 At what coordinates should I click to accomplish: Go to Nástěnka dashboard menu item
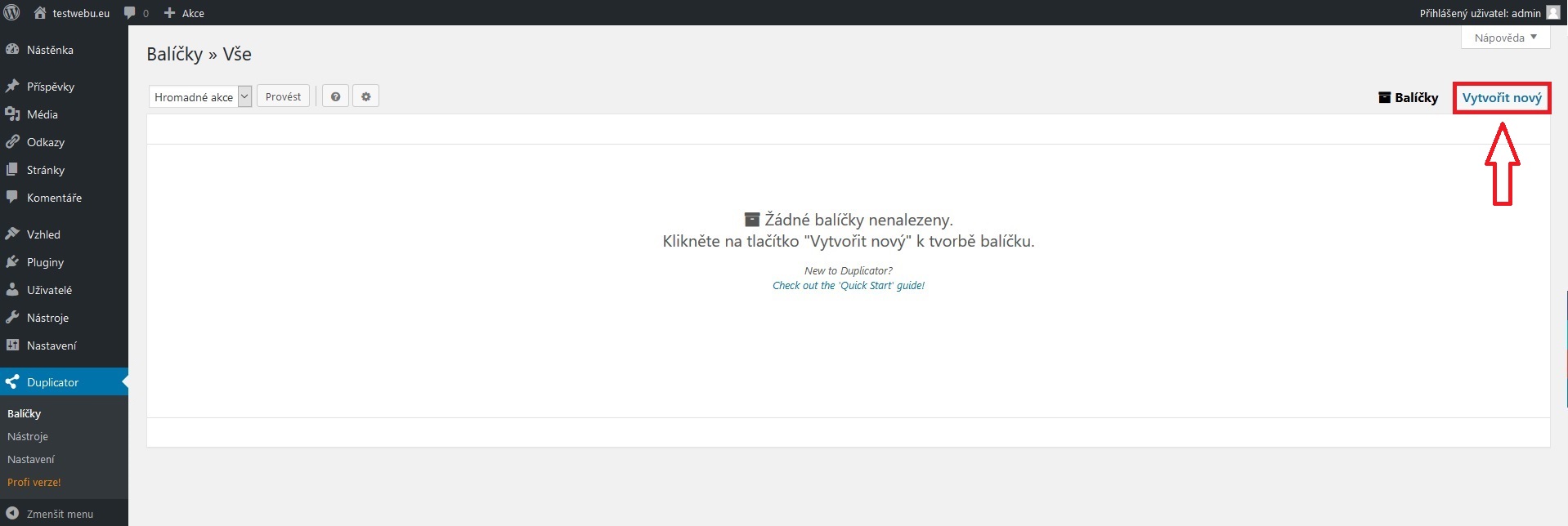coord(50,50)
